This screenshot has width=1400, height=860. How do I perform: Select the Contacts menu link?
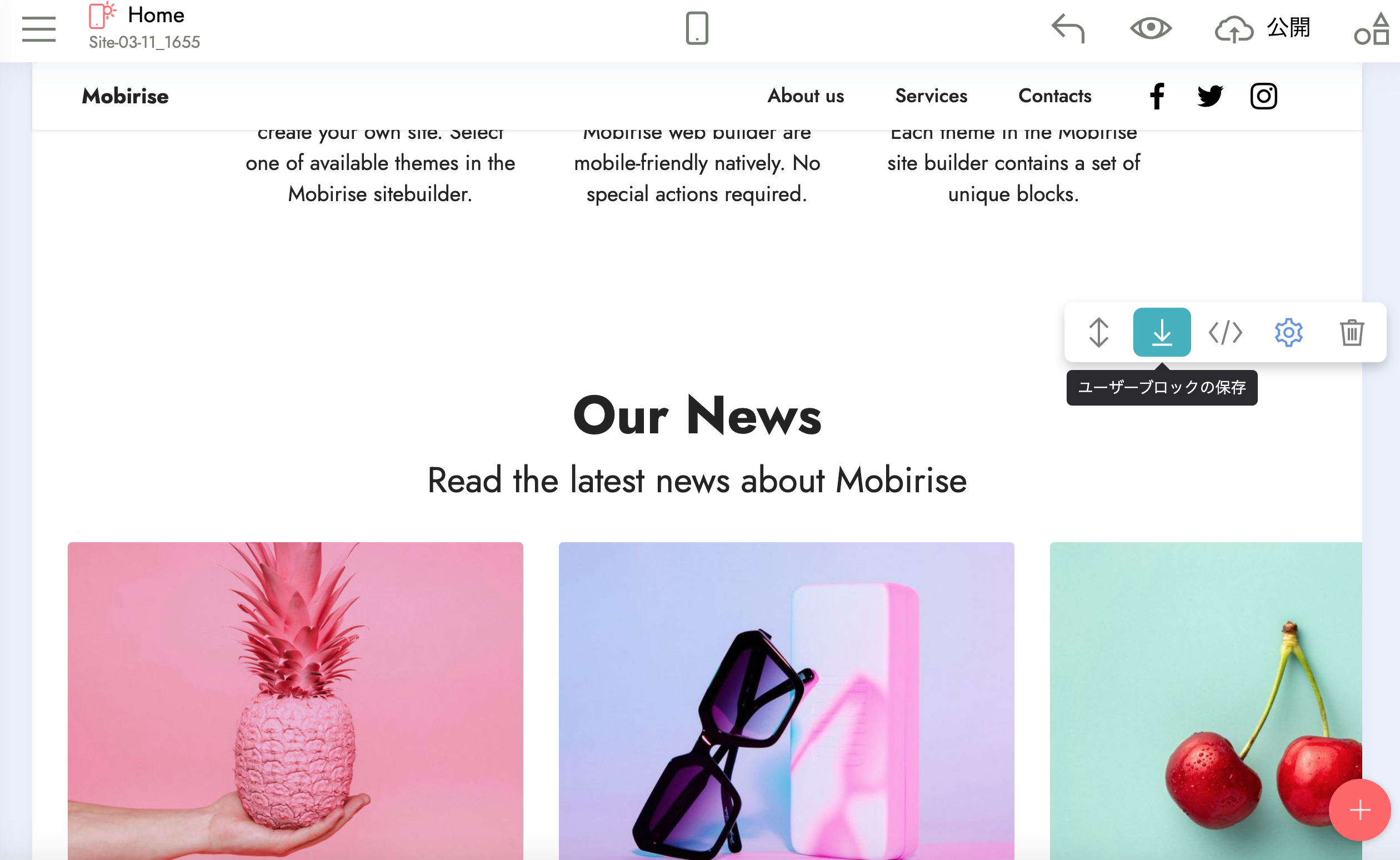(1055, 96)
